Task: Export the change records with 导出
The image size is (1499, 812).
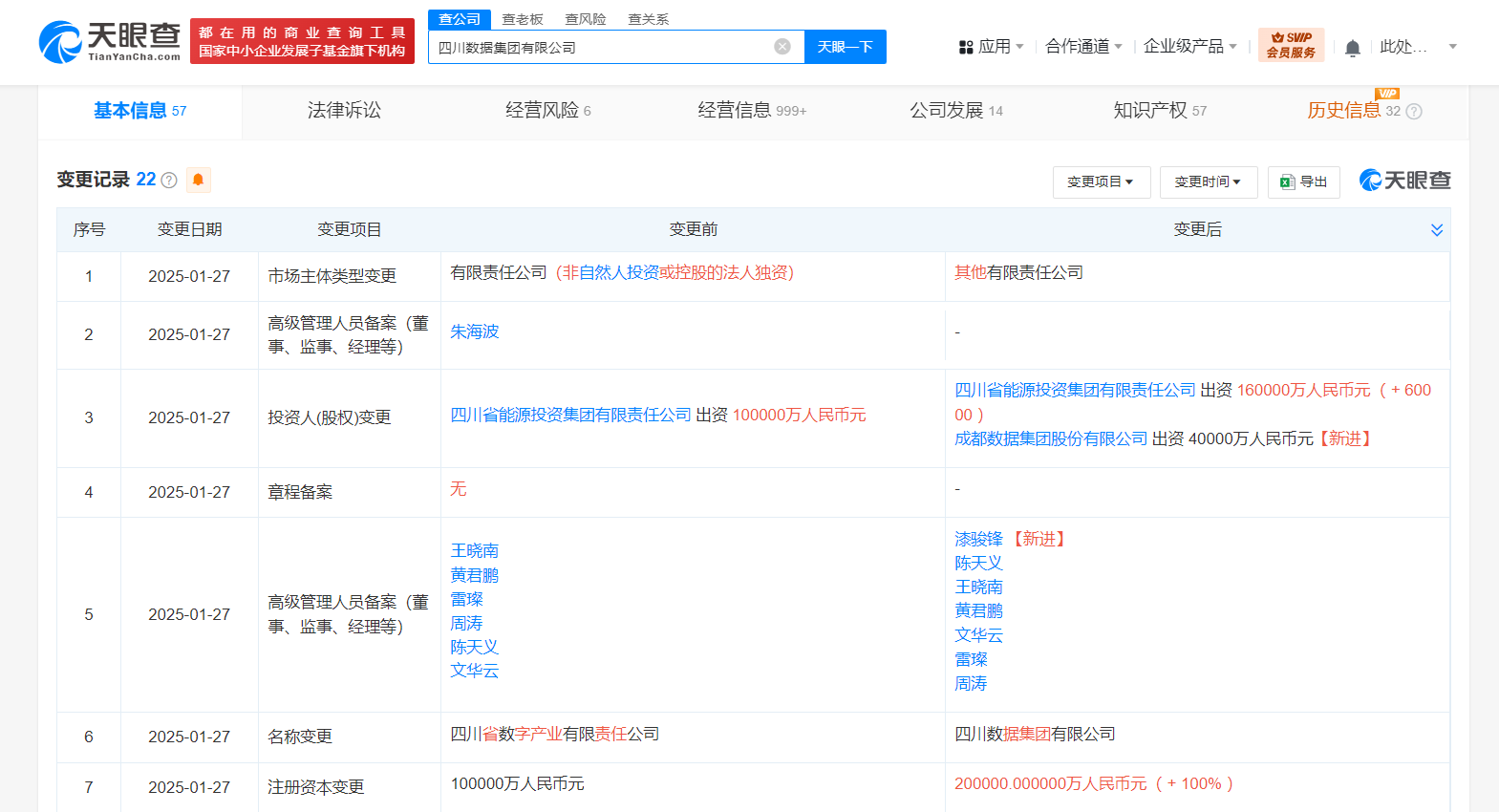Action: (x=1303, y=182)
